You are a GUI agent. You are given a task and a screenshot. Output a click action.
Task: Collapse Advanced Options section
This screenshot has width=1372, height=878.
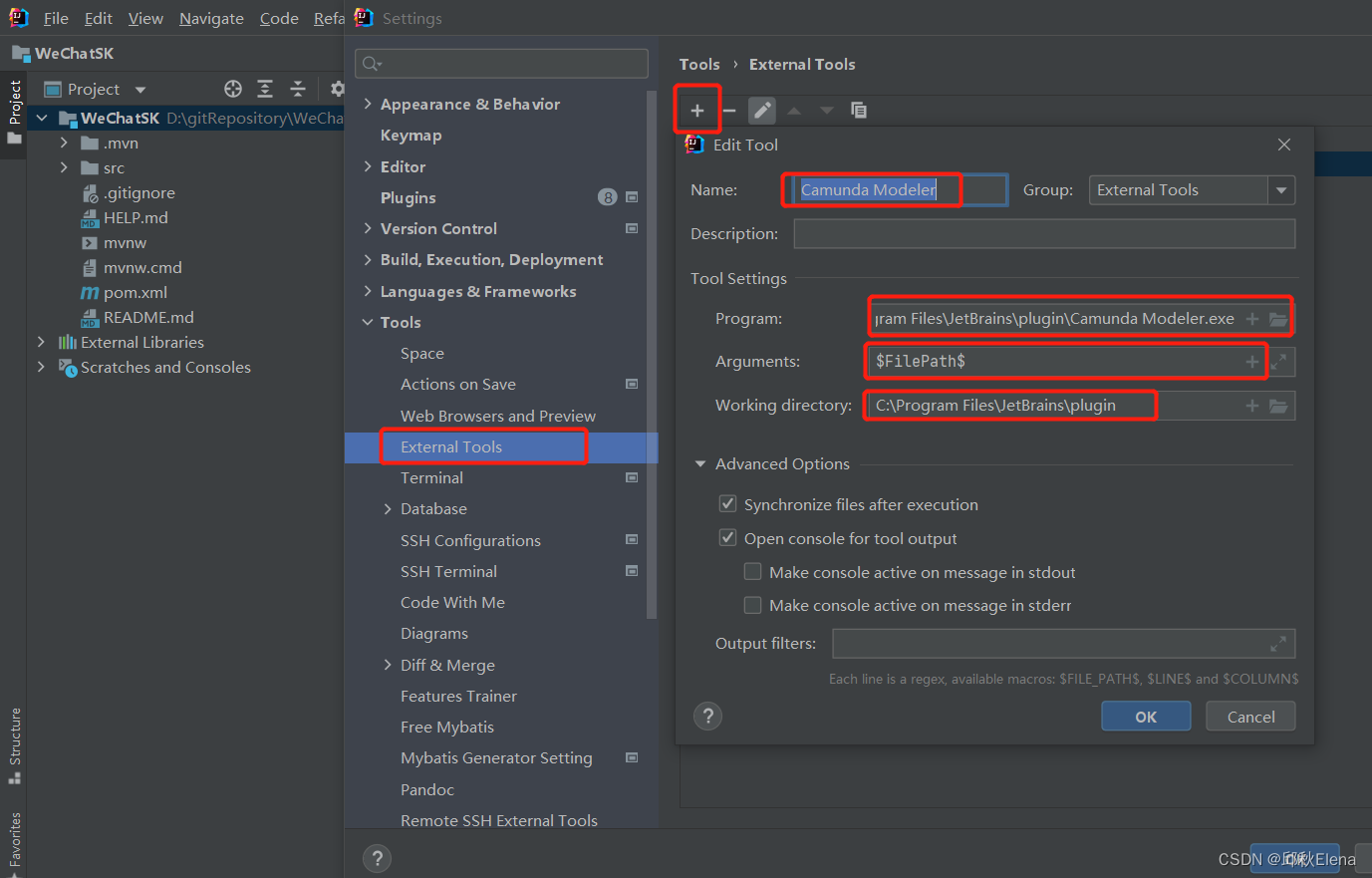click(700, 464)
